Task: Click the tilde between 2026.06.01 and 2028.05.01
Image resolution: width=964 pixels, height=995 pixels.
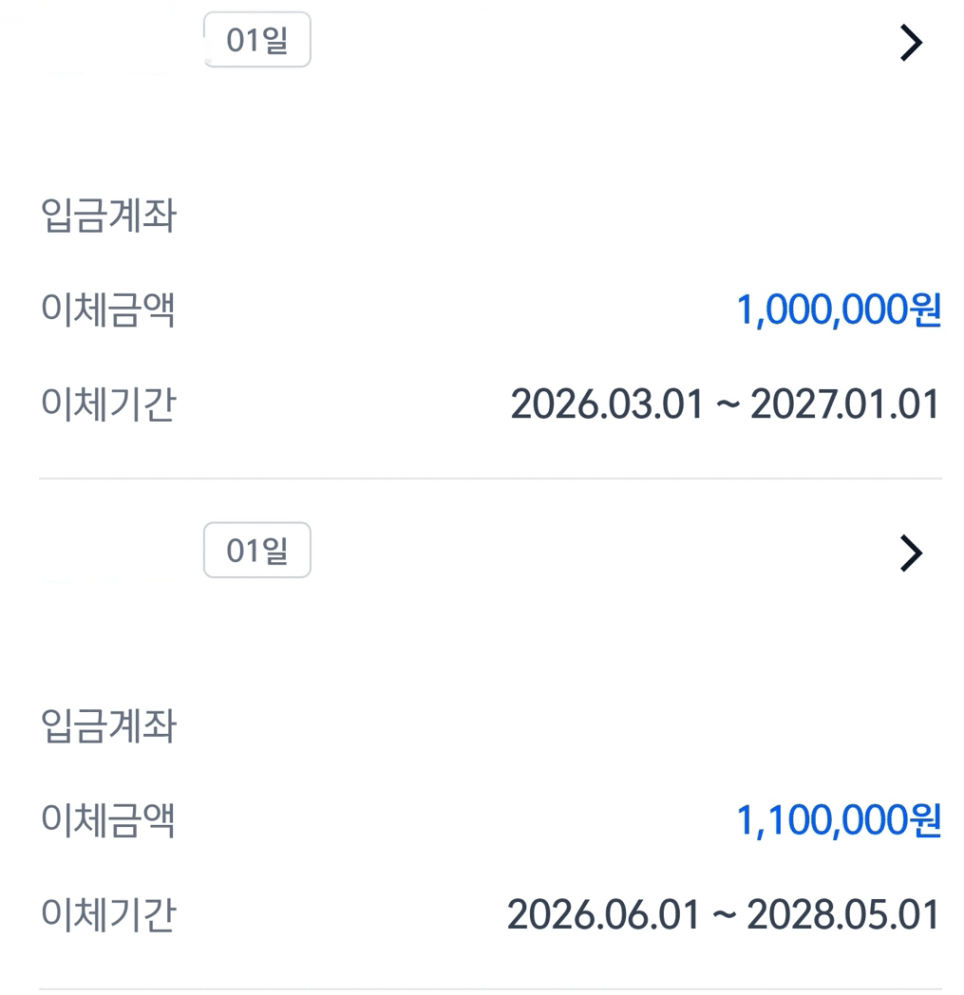Action: coord(723,915)
